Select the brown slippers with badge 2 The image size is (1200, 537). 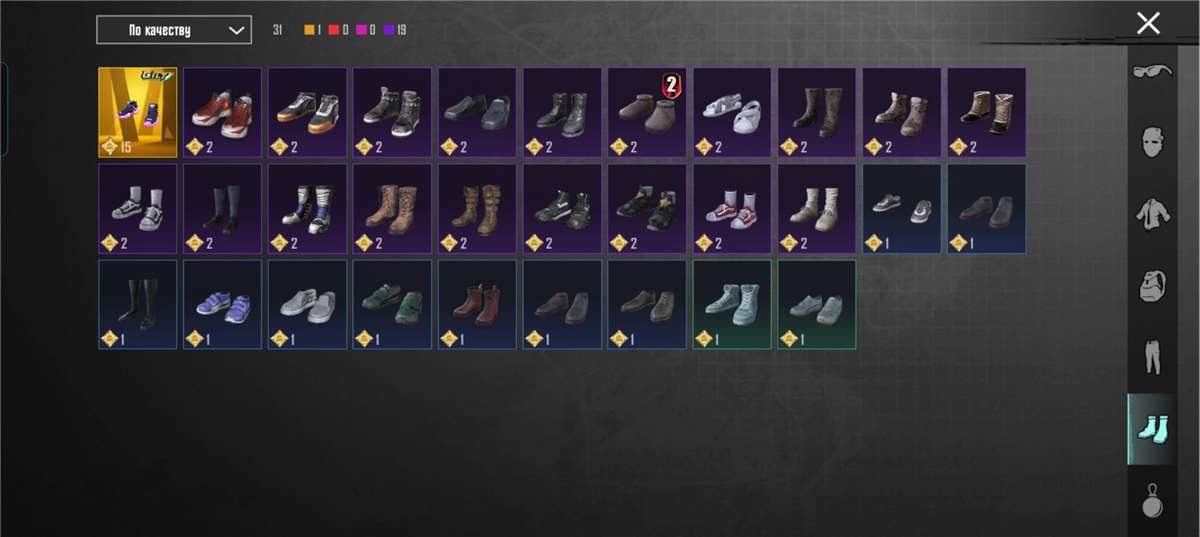pos(647,112)
